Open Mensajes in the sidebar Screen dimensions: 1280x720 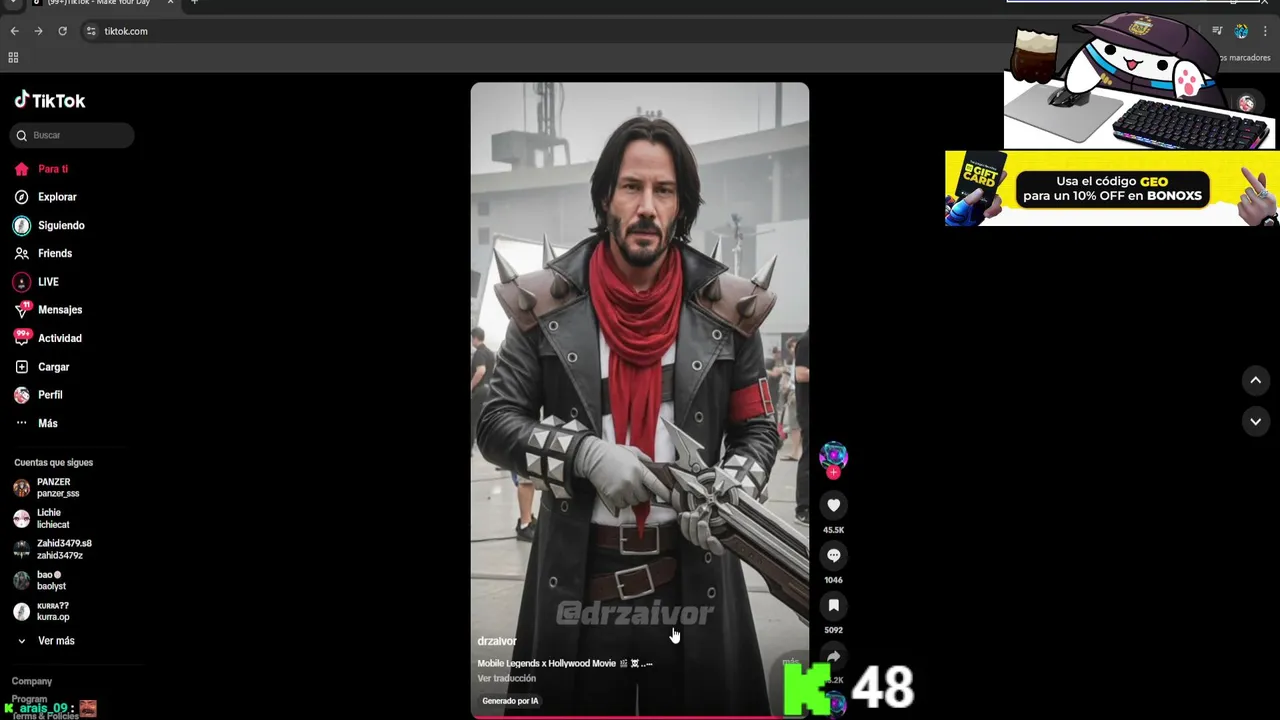60,310
